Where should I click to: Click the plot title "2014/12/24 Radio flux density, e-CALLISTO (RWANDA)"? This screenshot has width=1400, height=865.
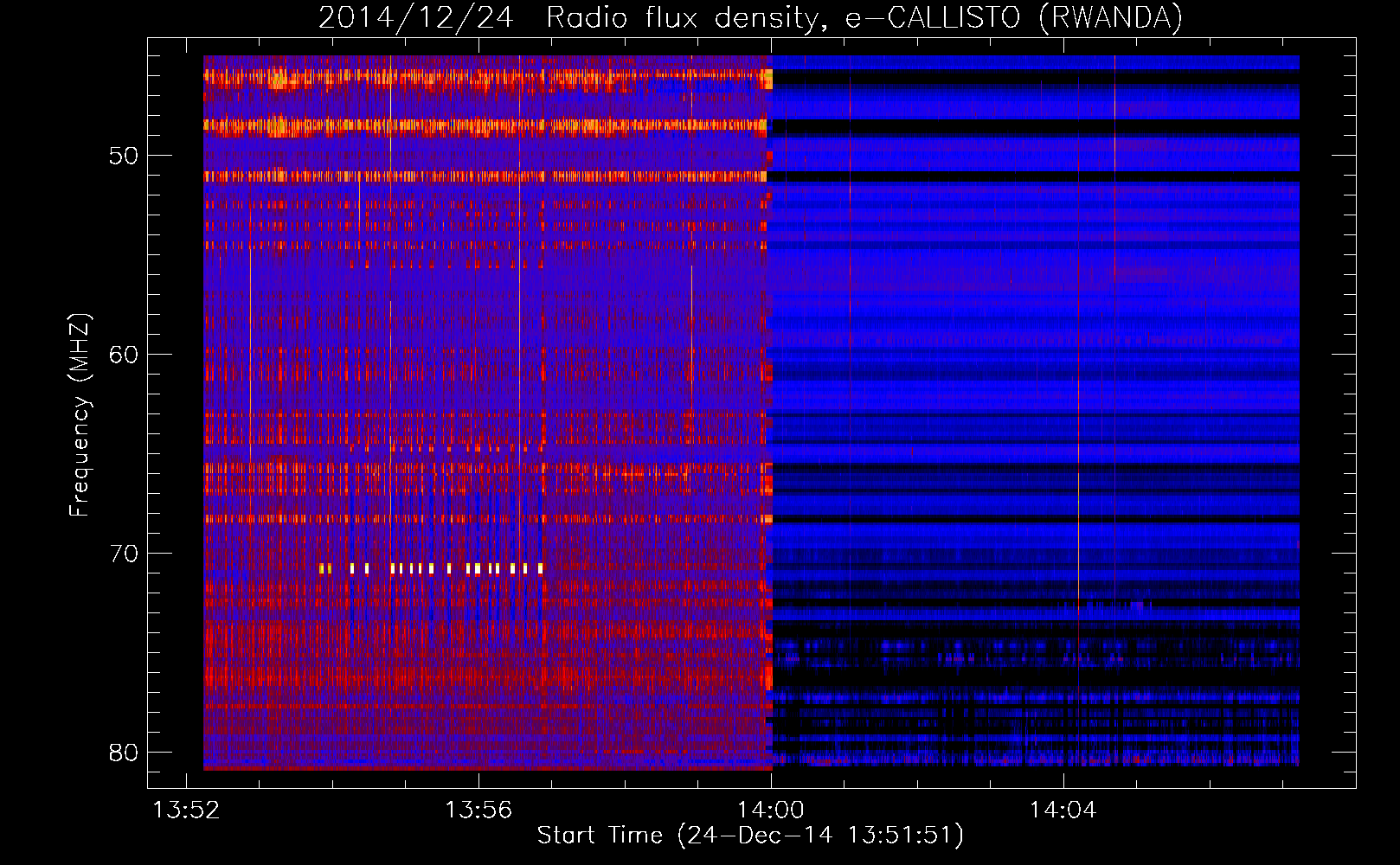click(x=750, y=18)
